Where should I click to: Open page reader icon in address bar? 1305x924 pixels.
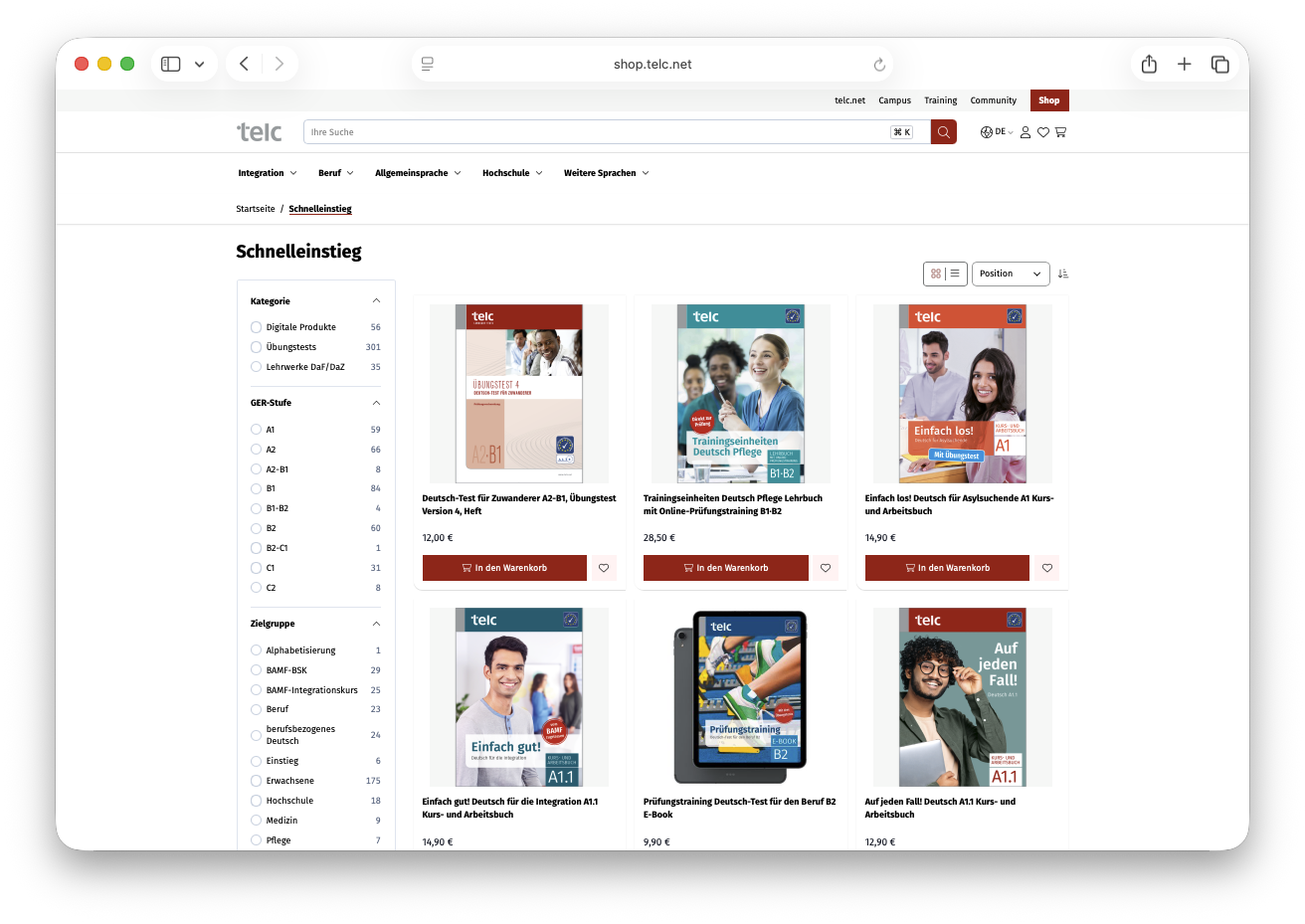coord(428,64)
